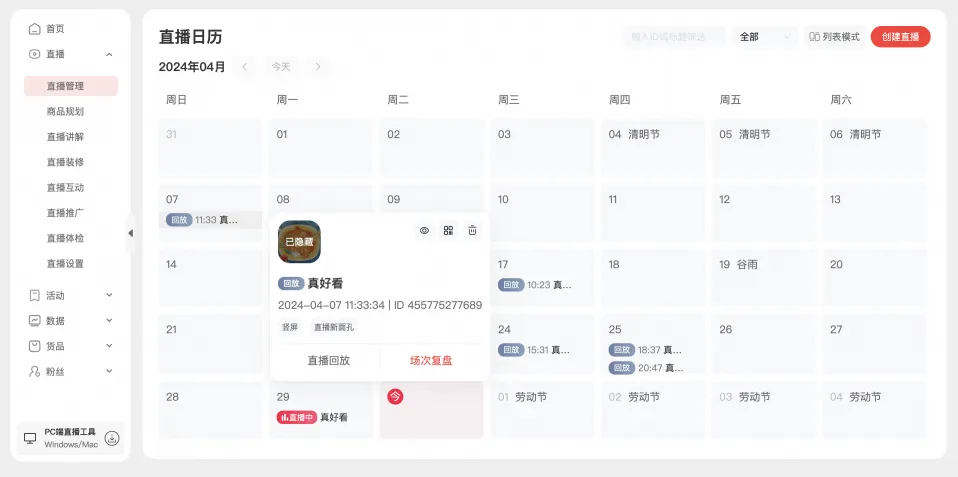The image size is (958, 477).
Task: Open the 20:47 回放 event on the 25th
Action: [x=646, y=368]
